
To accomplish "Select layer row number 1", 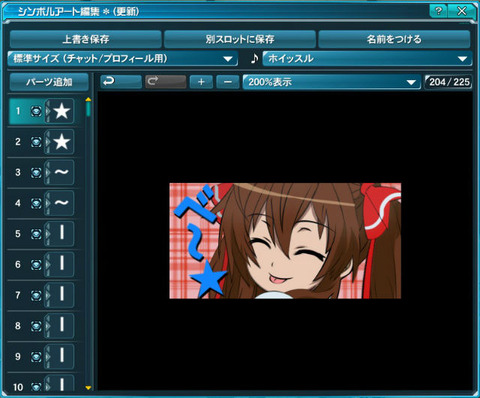I will point(41,111).
